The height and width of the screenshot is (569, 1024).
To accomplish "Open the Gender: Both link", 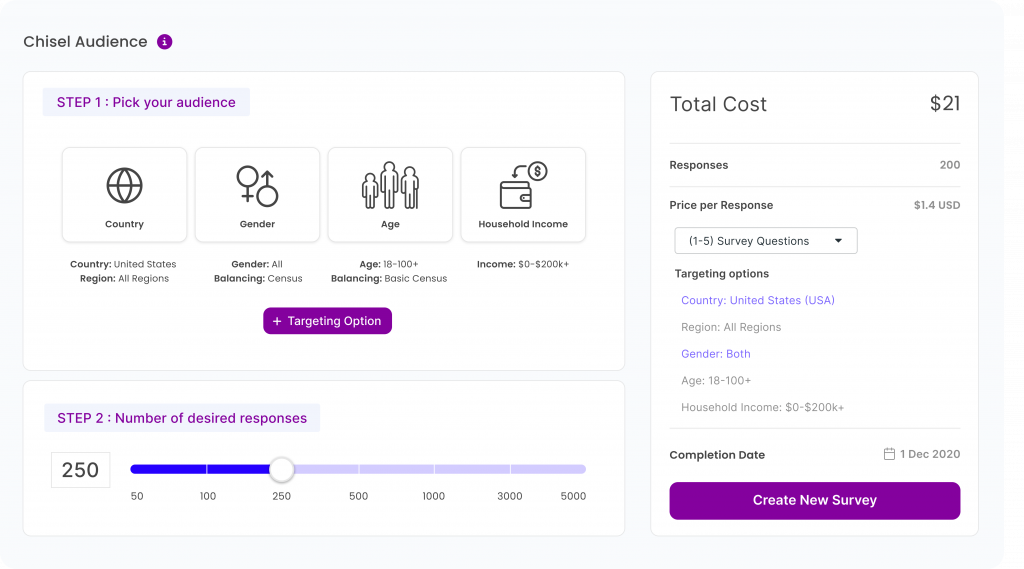I will coord(716,354).
